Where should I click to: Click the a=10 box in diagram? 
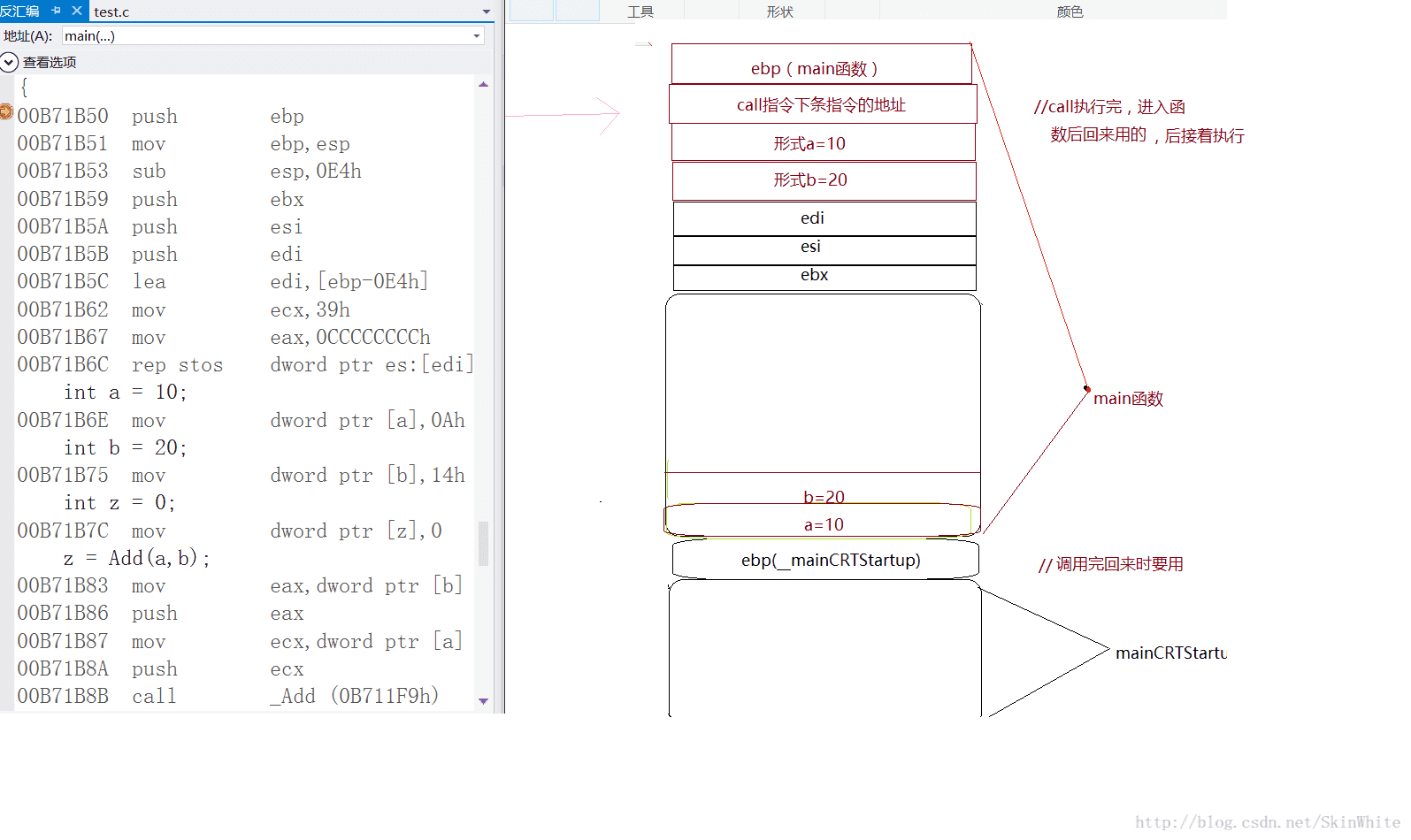tap(823, 520)
